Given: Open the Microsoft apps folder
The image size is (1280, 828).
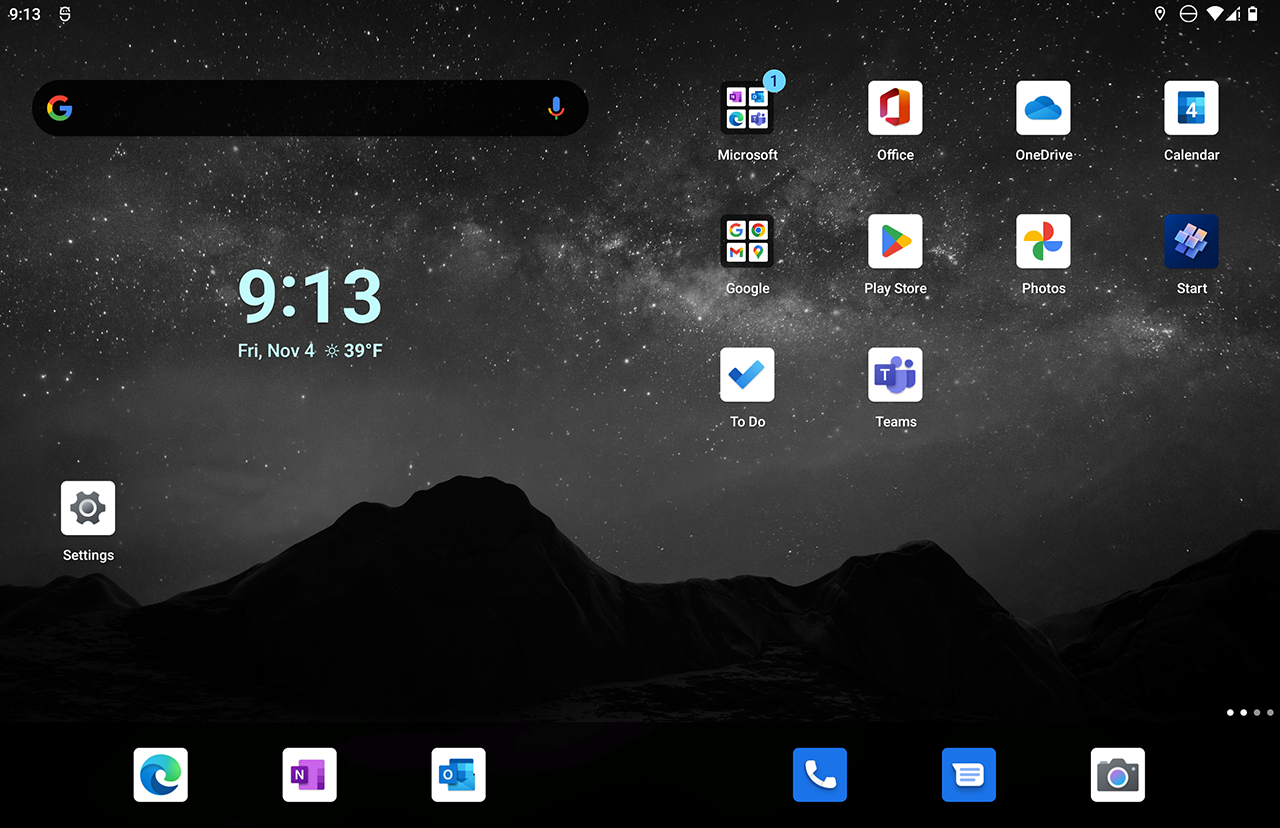Looking at the screenshot, I should (x=747, y=108).
